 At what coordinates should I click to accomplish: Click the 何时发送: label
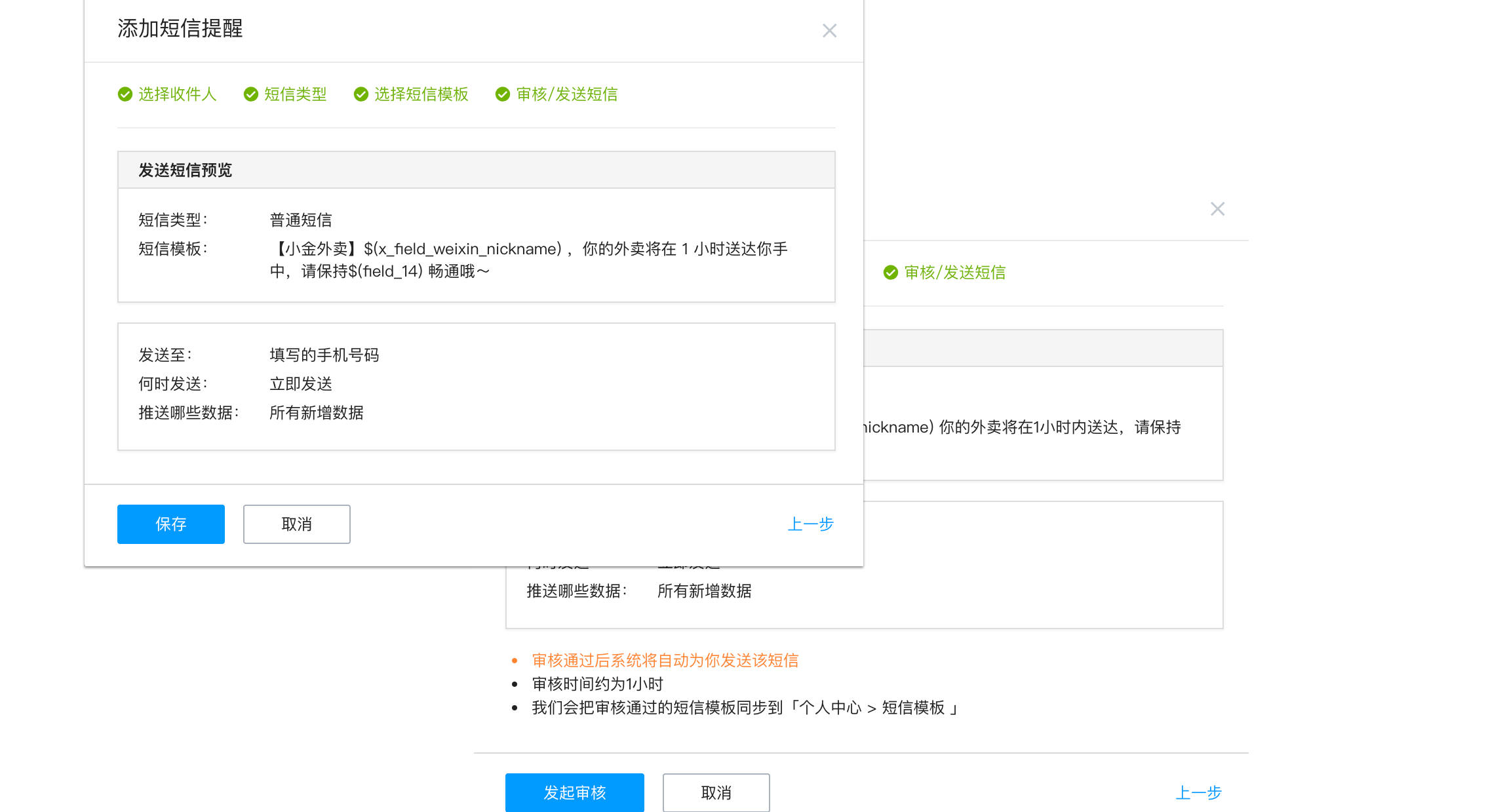point(173,384)
